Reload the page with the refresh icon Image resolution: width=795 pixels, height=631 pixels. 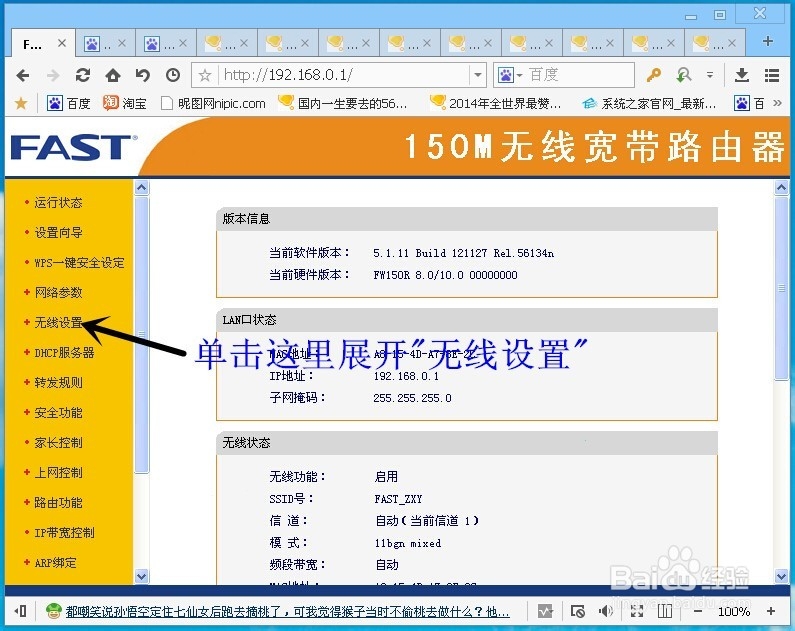pos(83,76)
